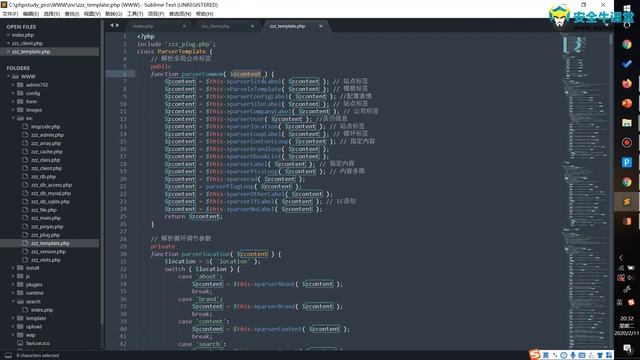
Task: Expand the form folder
Action: coord(13,101)
